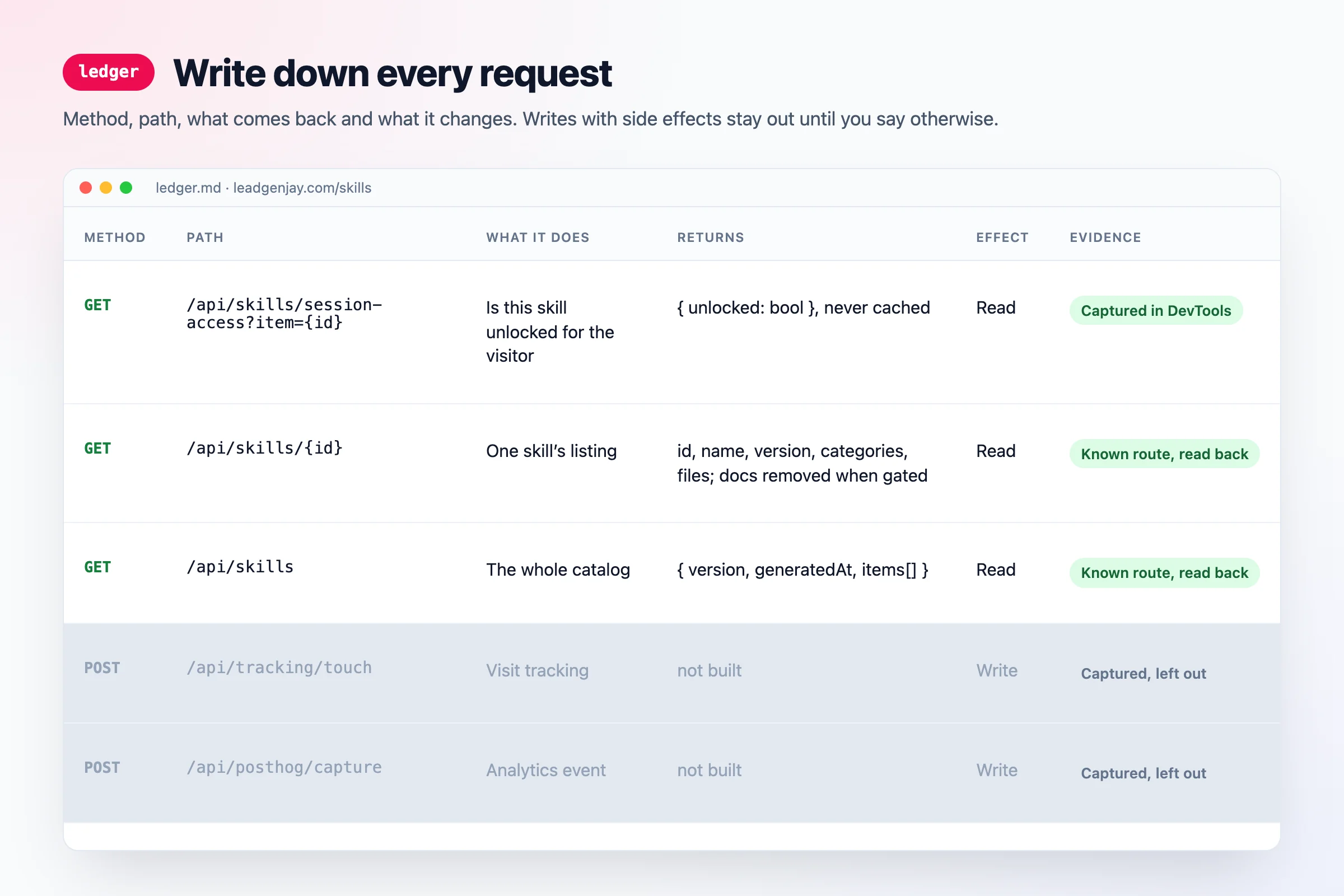The height and width of the screenshot is (896, 1344).
Task: Click 'Is this skill unlocked for the visitor'
Action: click(550, 332)
